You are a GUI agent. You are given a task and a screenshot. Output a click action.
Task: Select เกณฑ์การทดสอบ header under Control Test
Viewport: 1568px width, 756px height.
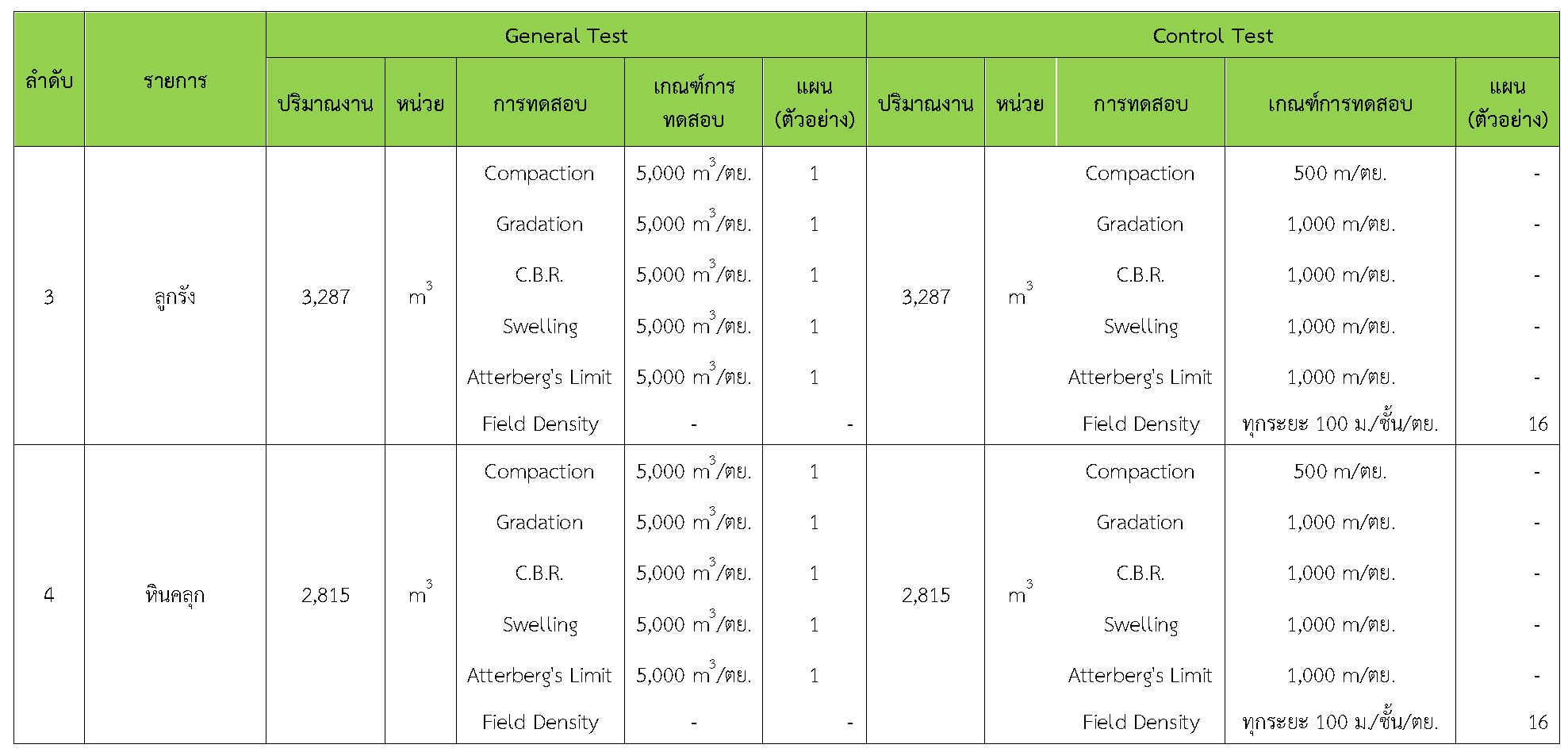(1340, 104)
